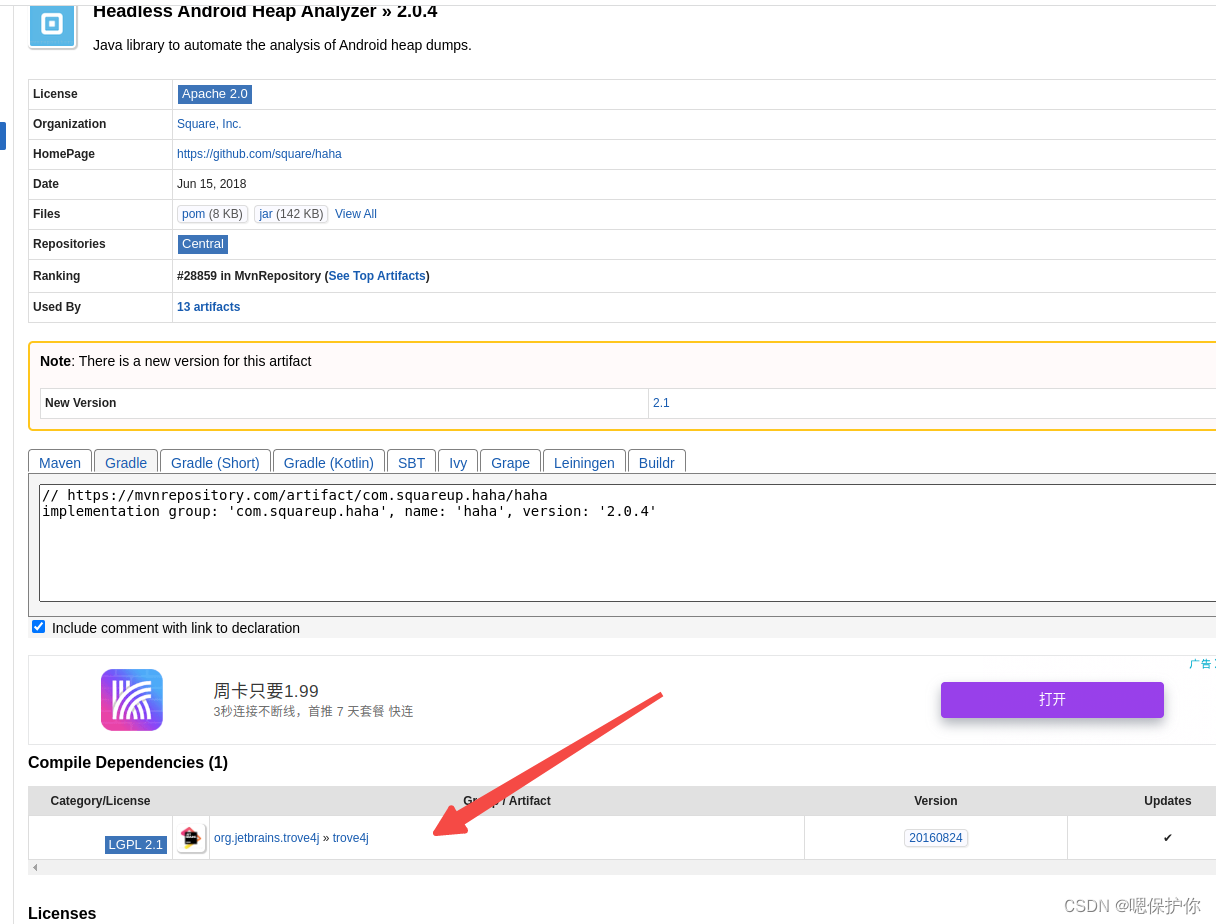This screenshot has height=924, width=1216.
Task: Click the trove4j version 20160824 link
Action: click(935, 837)
